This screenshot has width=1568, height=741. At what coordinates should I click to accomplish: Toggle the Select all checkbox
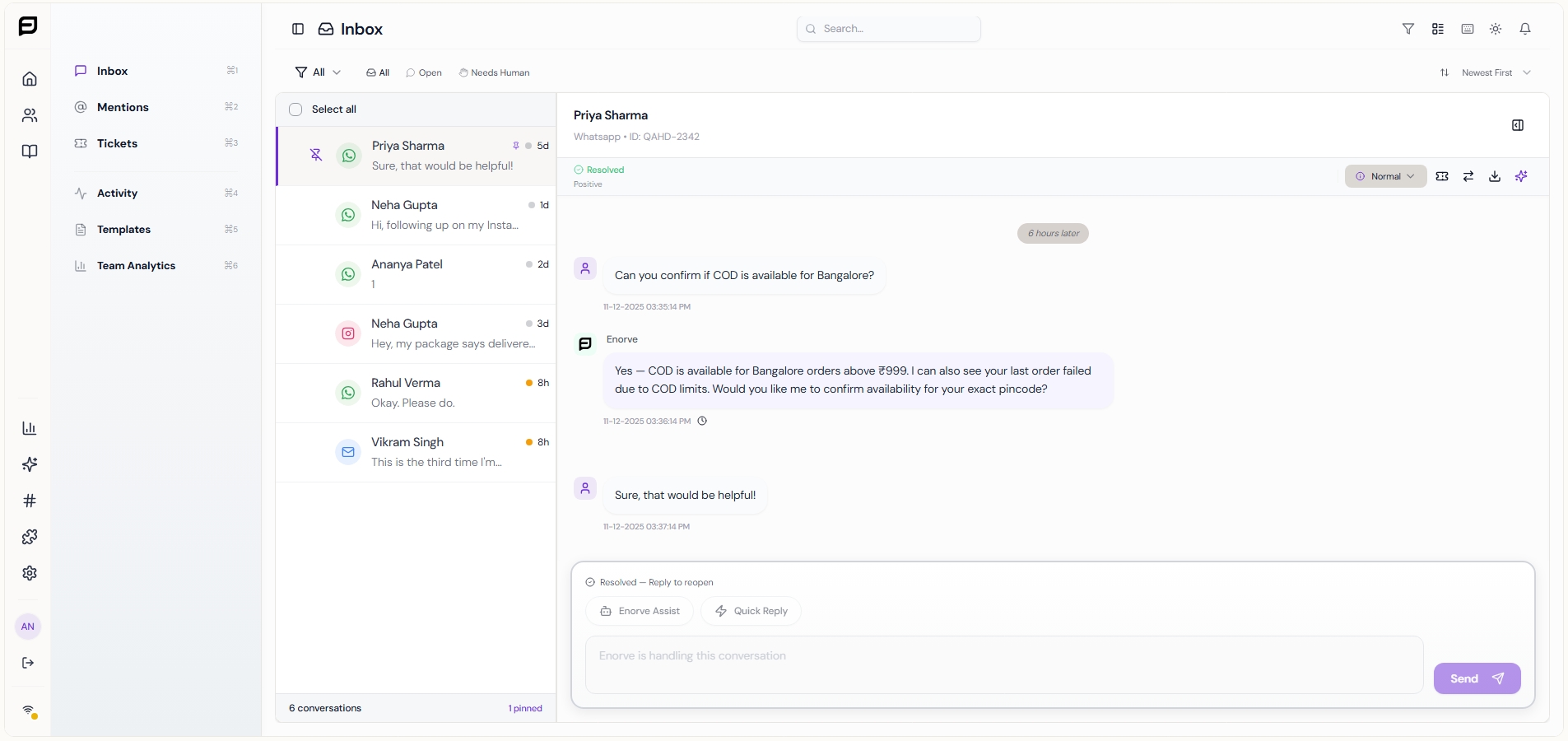(295, 109)
